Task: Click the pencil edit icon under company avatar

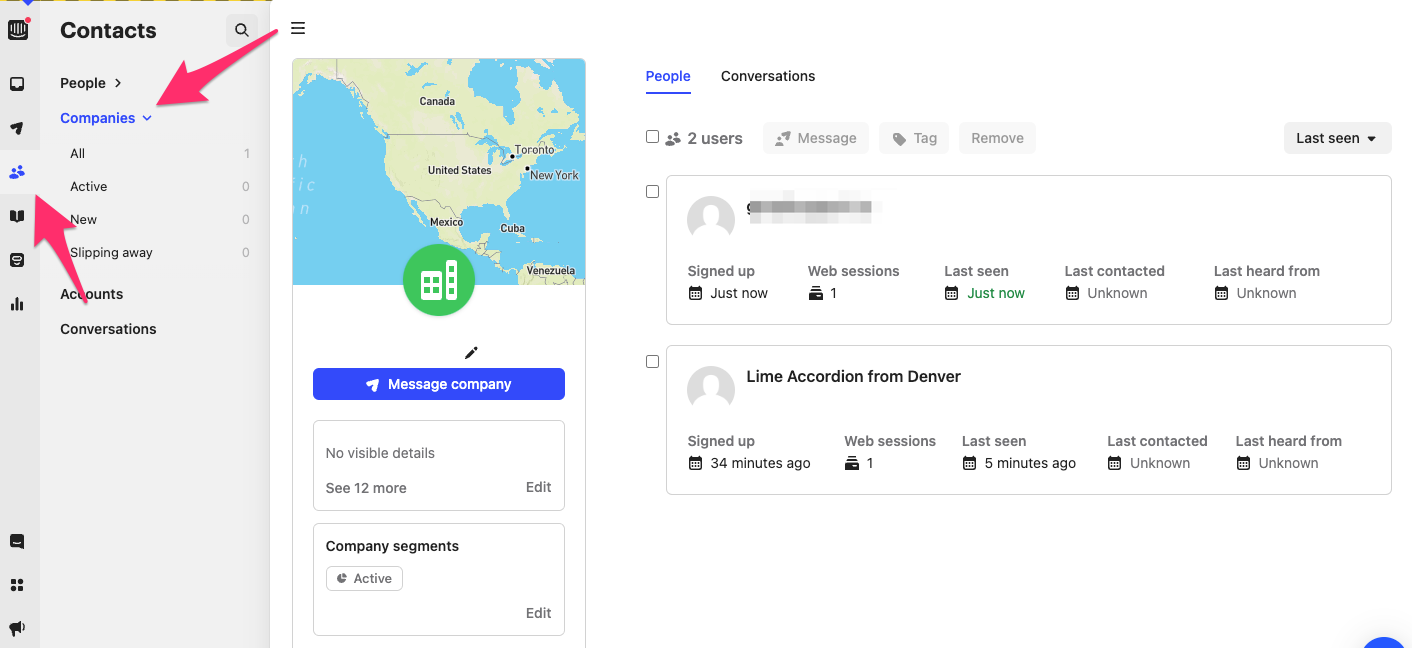Action: click(471, 352)
